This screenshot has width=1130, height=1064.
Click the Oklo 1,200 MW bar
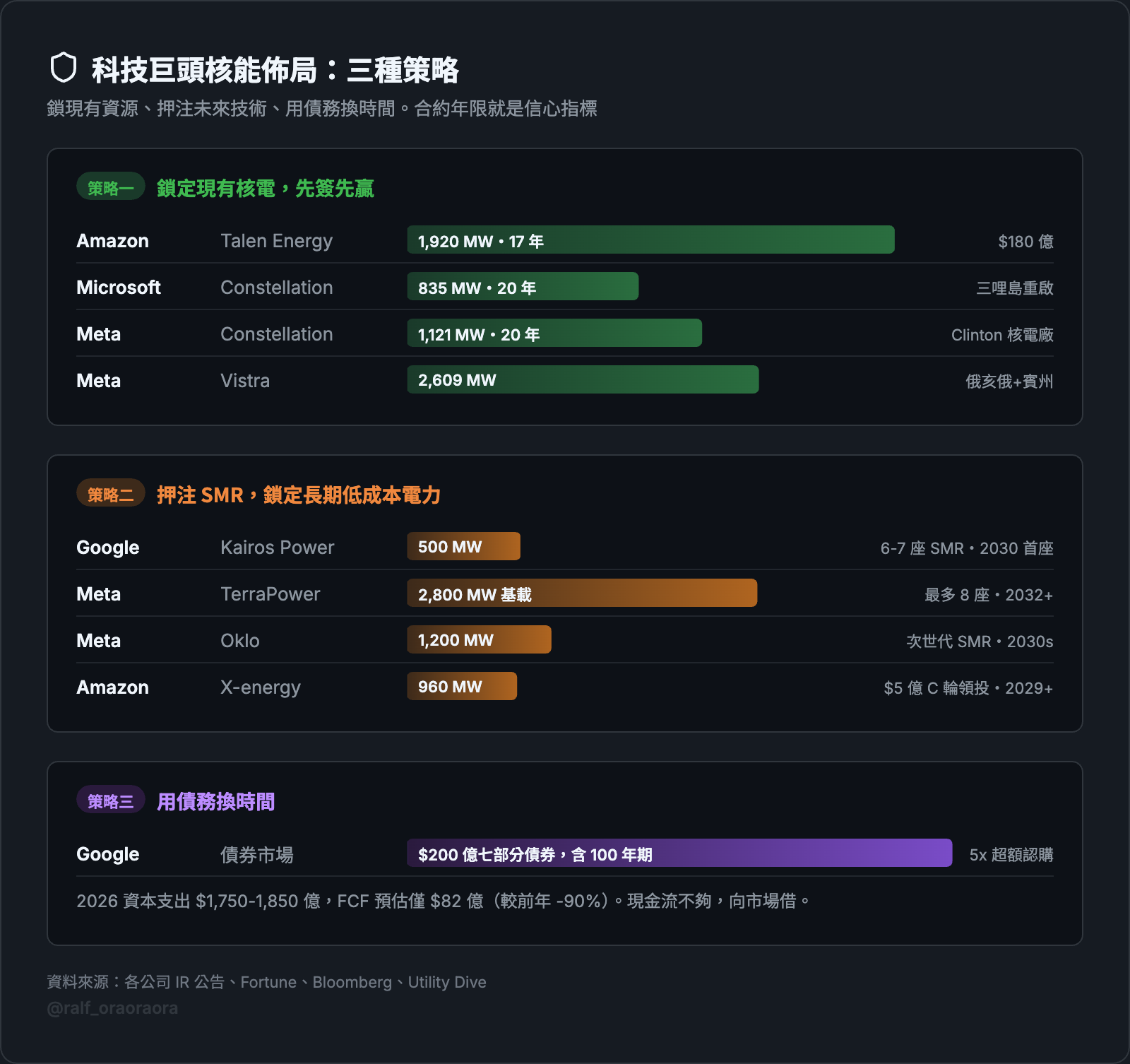point(479,640)
